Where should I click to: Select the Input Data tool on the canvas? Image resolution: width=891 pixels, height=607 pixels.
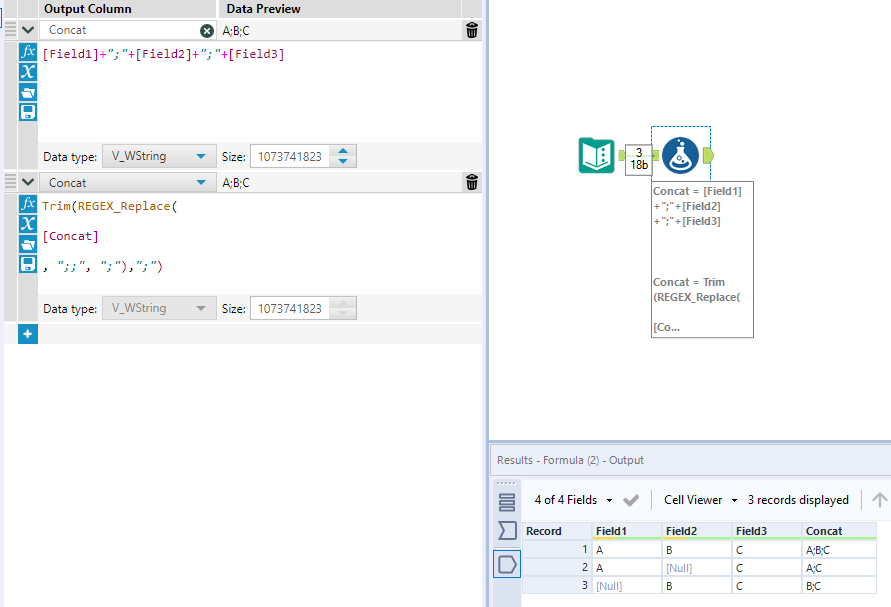(x=597, y=153)
